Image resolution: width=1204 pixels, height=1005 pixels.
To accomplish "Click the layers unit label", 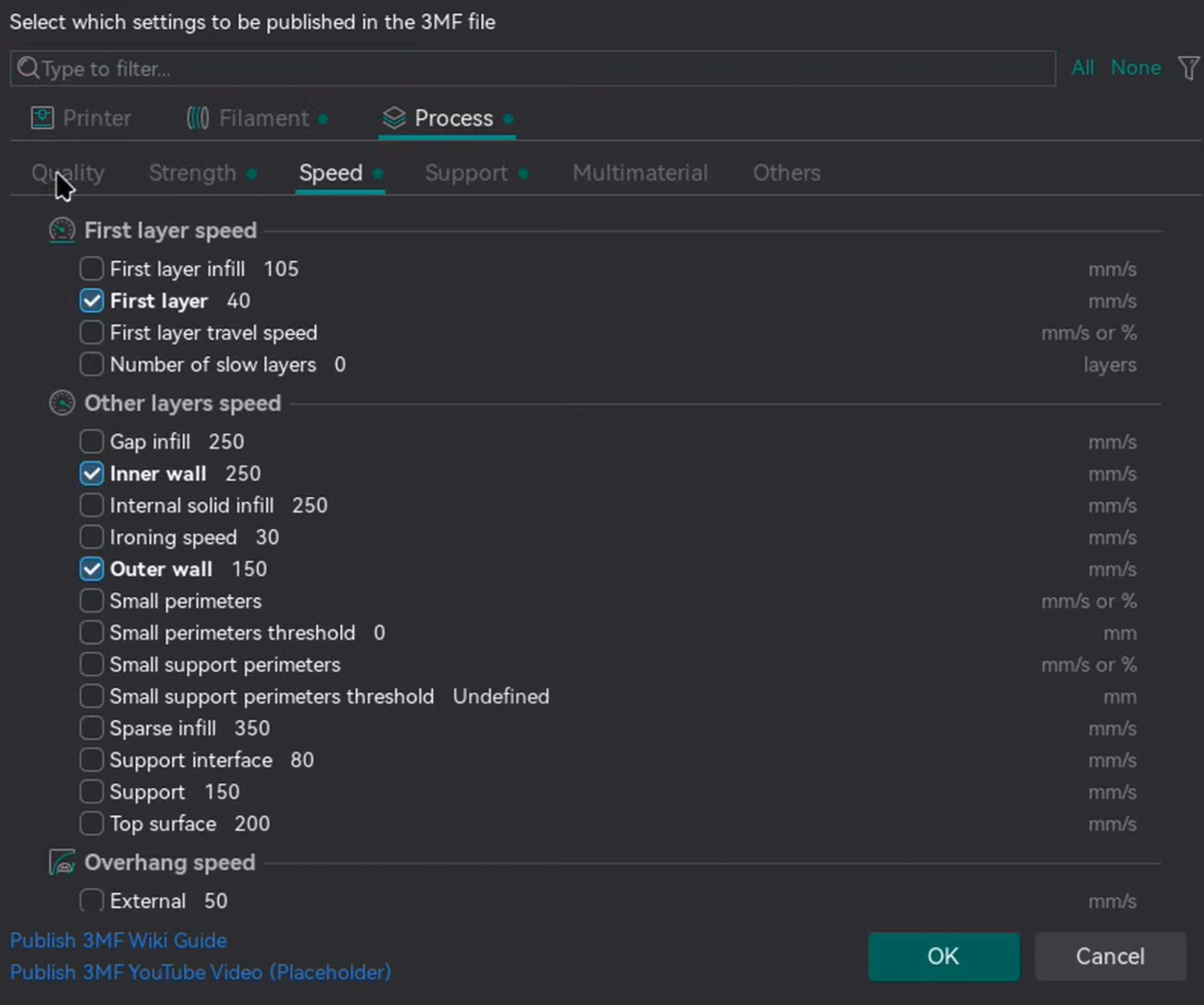I will tap(1110, 365).
